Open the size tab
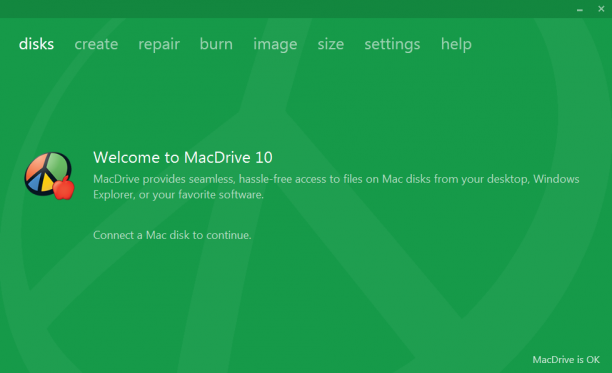The height and width of the screenshot is (373, 612). tap(331, 44)
